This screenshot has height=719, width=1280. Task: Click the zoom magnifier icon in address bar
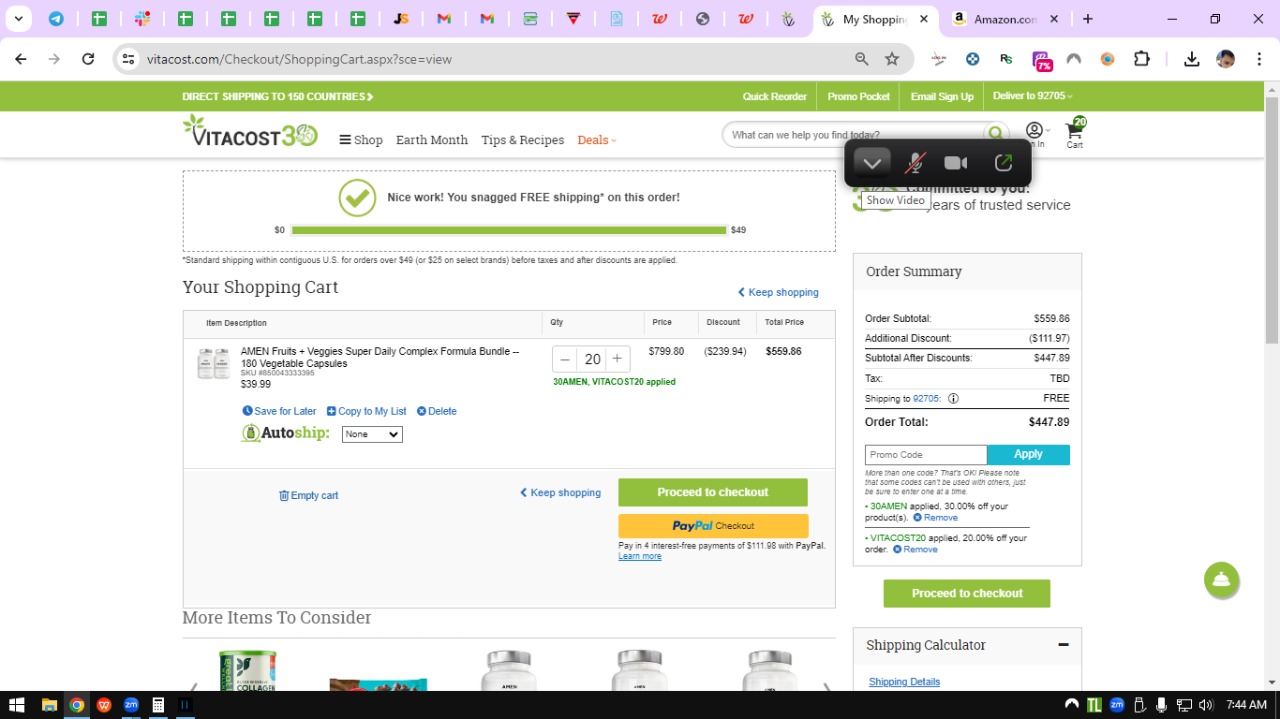(x=861, y=59)
